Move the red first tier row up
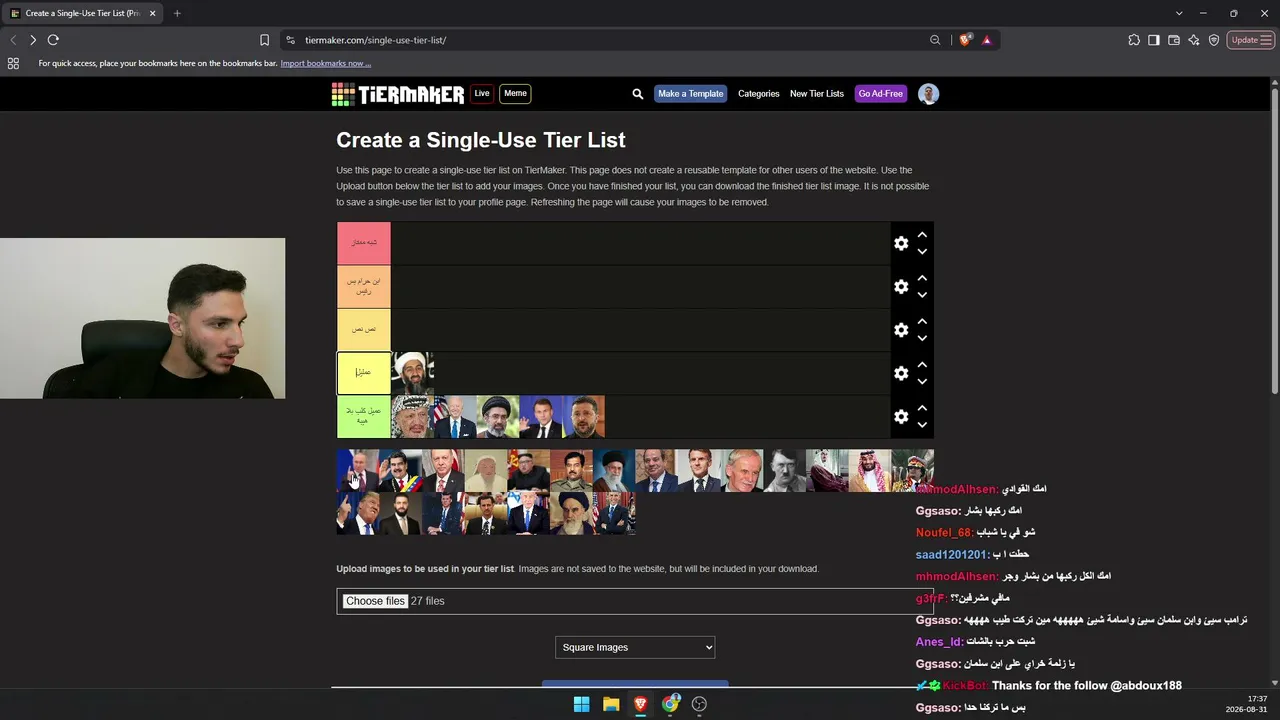 [922, 235]
